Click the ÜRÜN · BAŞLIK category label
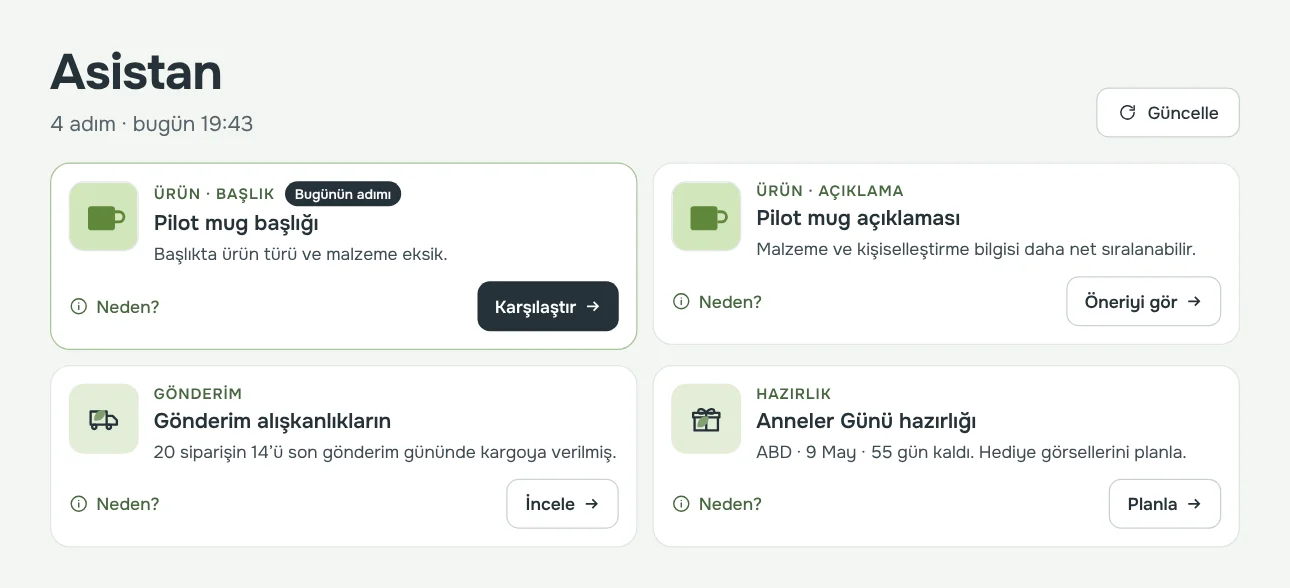The width and height of the screenshot is (1290, 588). point(214,194)
